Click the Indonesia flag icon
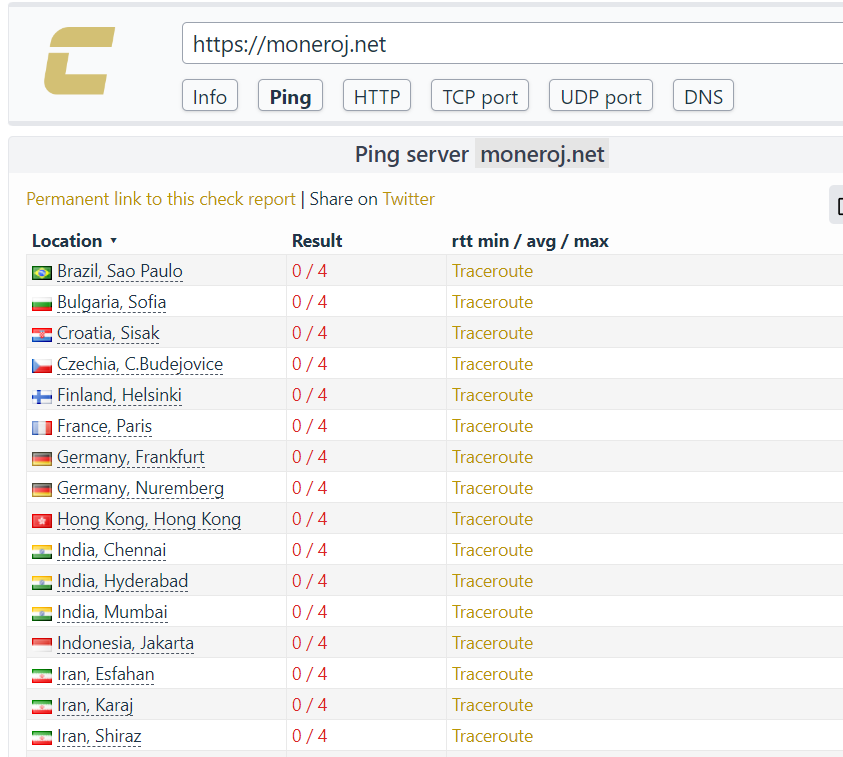 pos(42,644)
